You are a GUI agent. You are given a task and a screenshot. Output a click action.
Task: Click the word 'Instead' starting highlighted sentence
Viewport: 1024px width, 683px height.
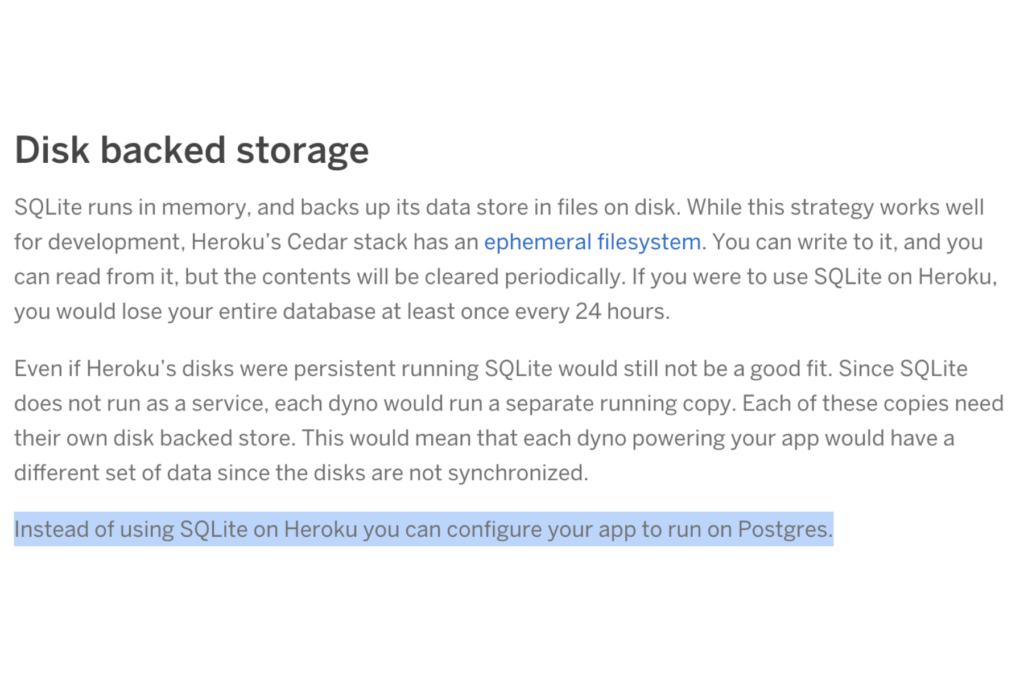[x=50, y=529]
